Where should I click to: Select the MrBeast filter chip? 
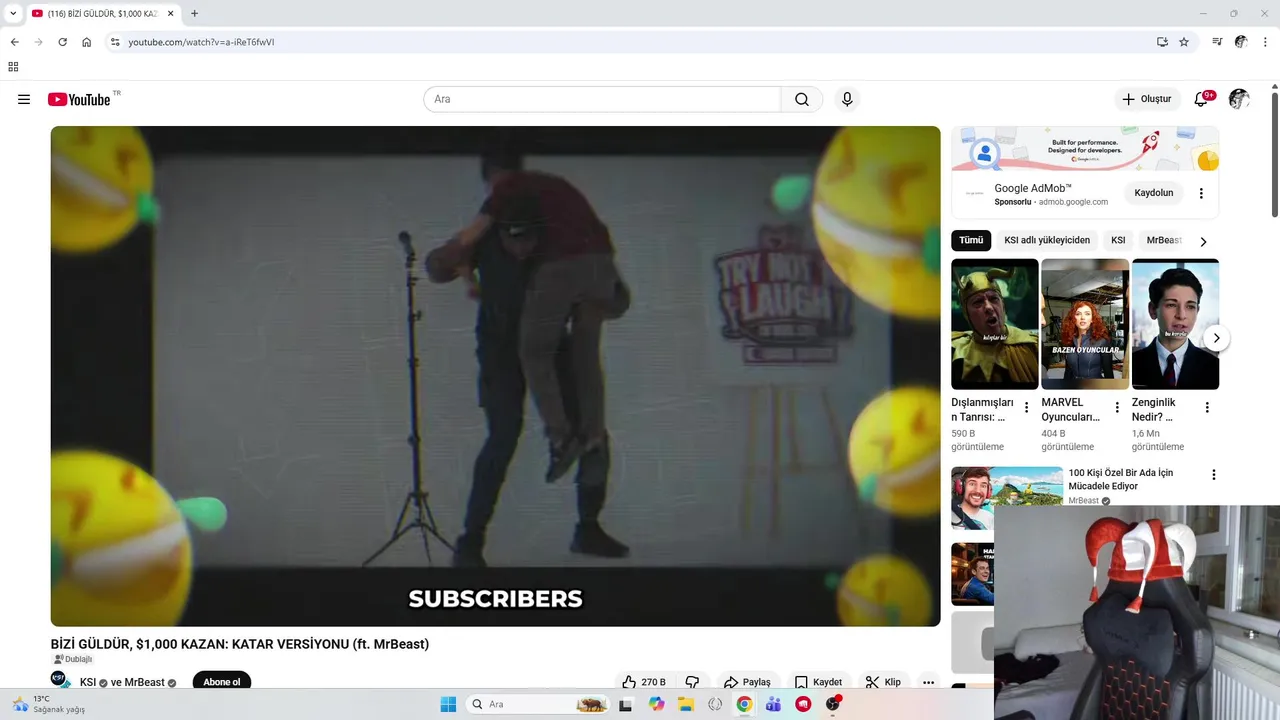pos(1163,240)
